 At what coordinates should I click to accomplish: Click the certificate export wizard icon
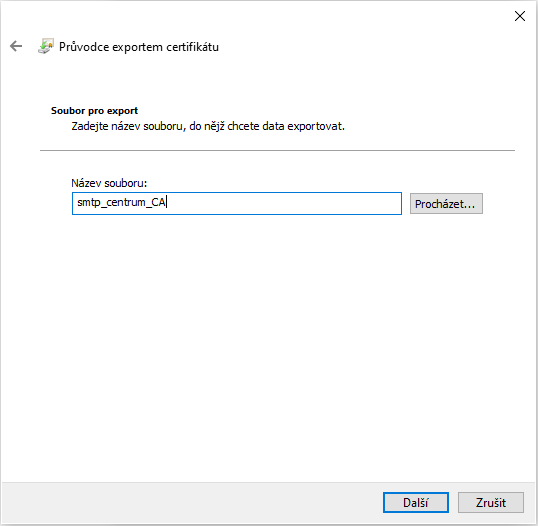(46, 46)
